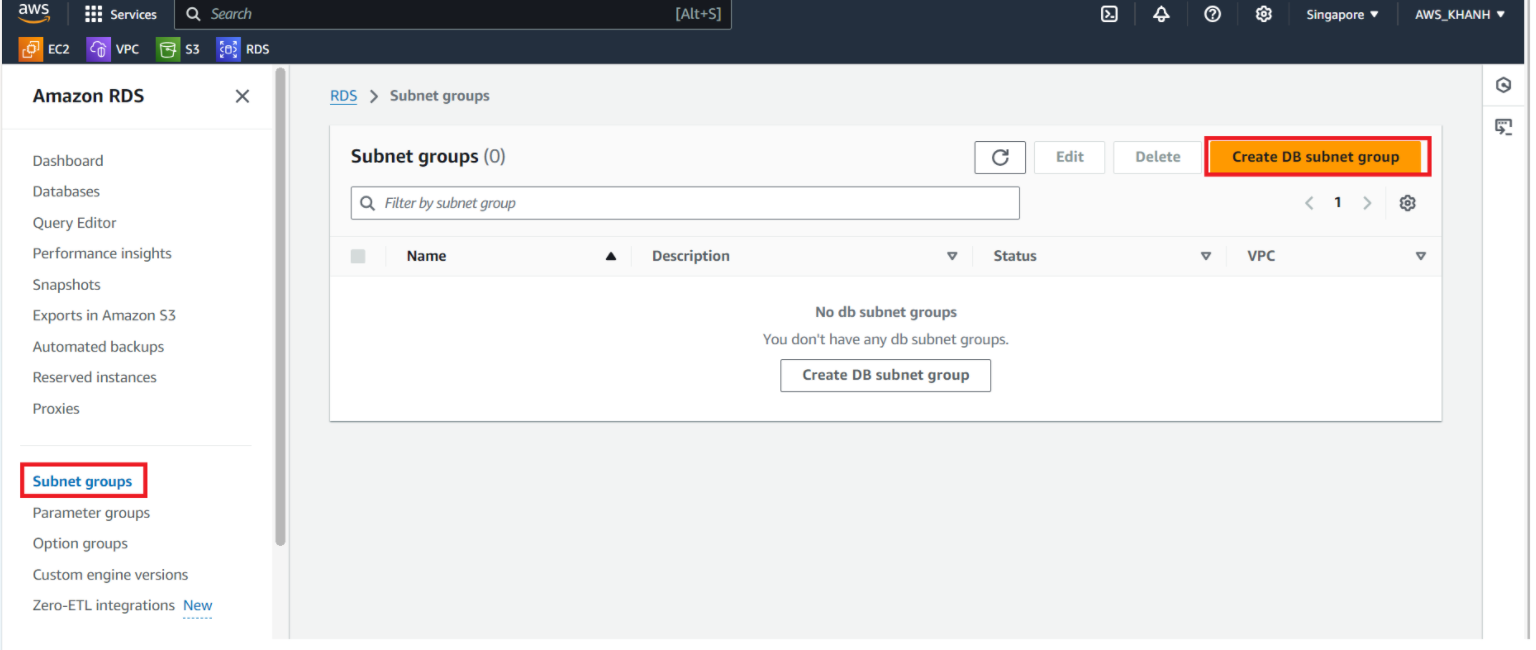Viewport: 1536px width, 650px height.
Task: Open VPC shortcut in favorites bar
Action: 114,48
